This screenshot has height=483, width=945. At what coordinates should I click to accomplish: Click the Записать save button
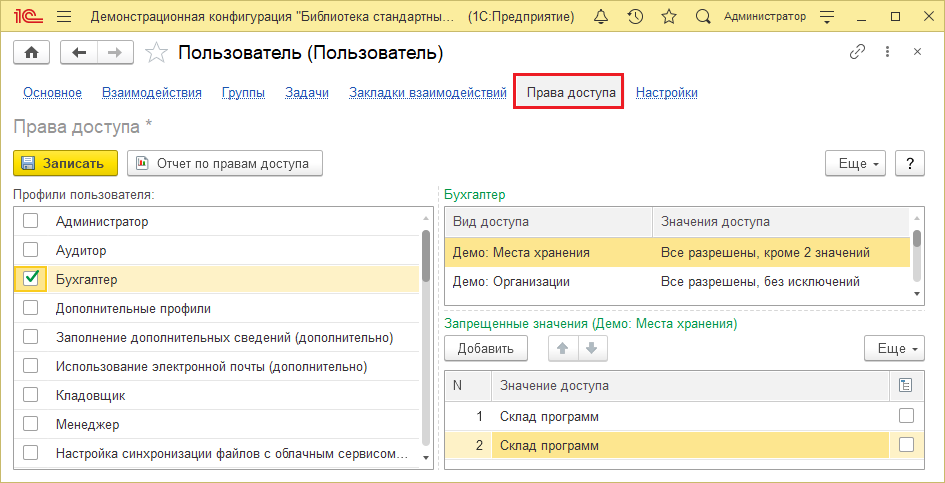click(x=65, y=163)
